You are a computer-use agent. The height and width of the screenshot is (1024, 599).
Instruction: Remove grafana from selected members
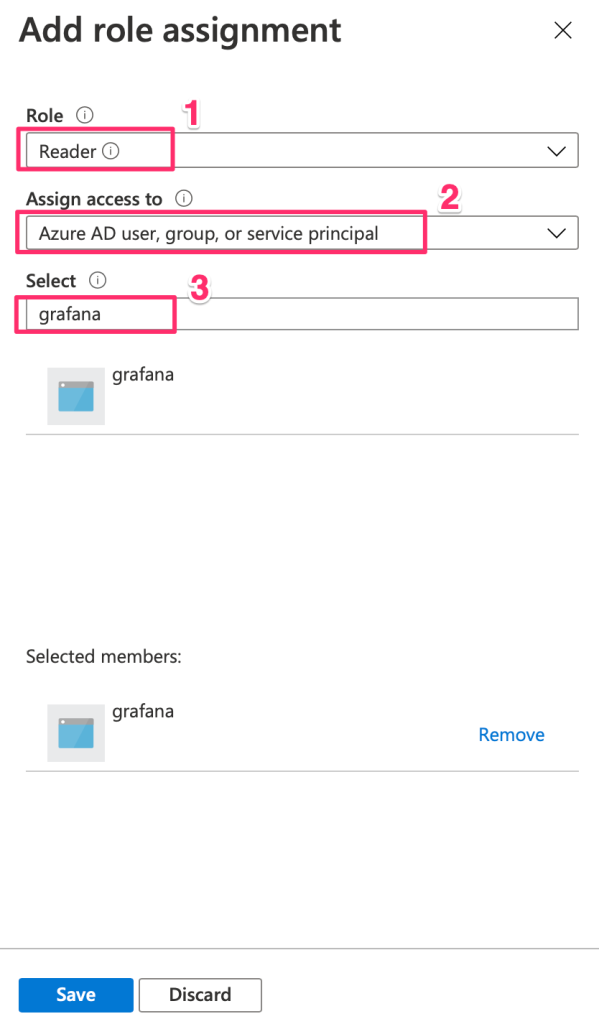point(511,735)
